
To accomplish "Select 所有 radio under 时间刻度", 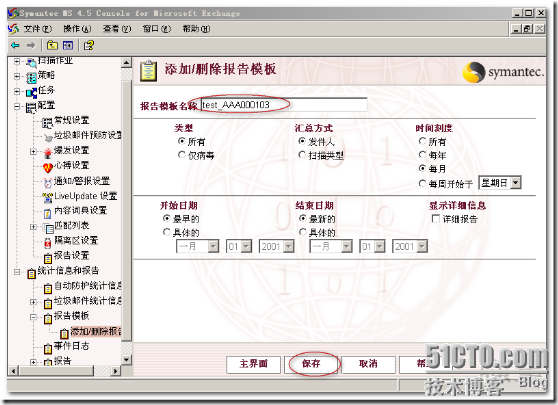I will point(422,141).
